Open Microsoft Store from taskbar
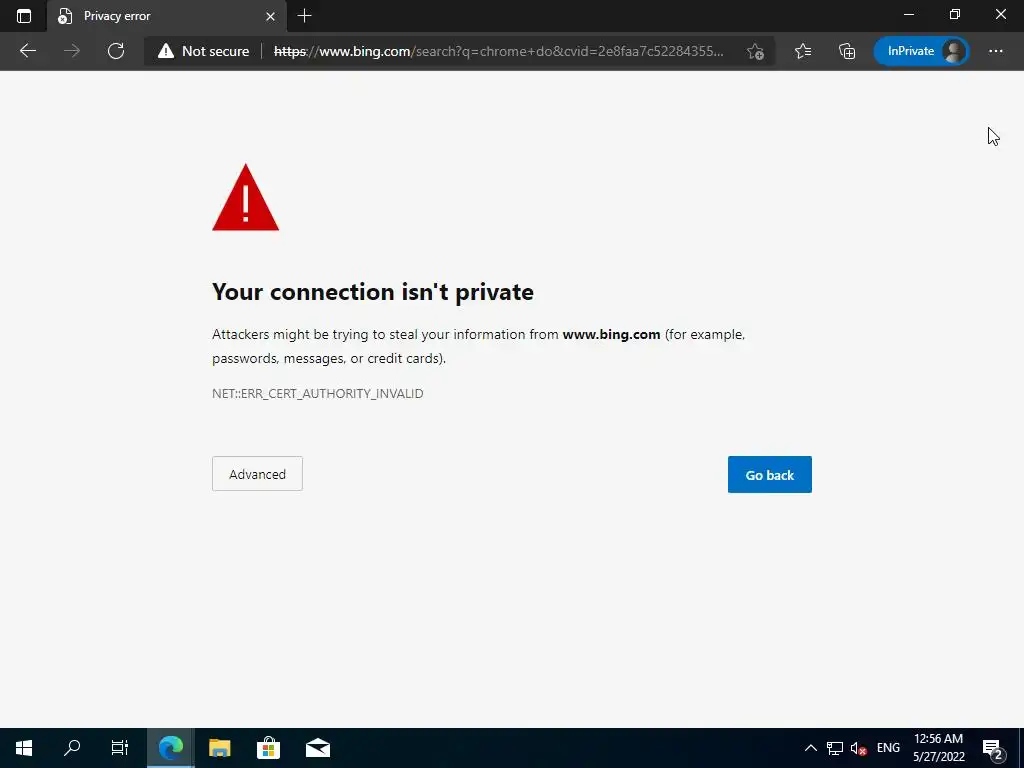1024x768 pixels. (x=268, y=748)
